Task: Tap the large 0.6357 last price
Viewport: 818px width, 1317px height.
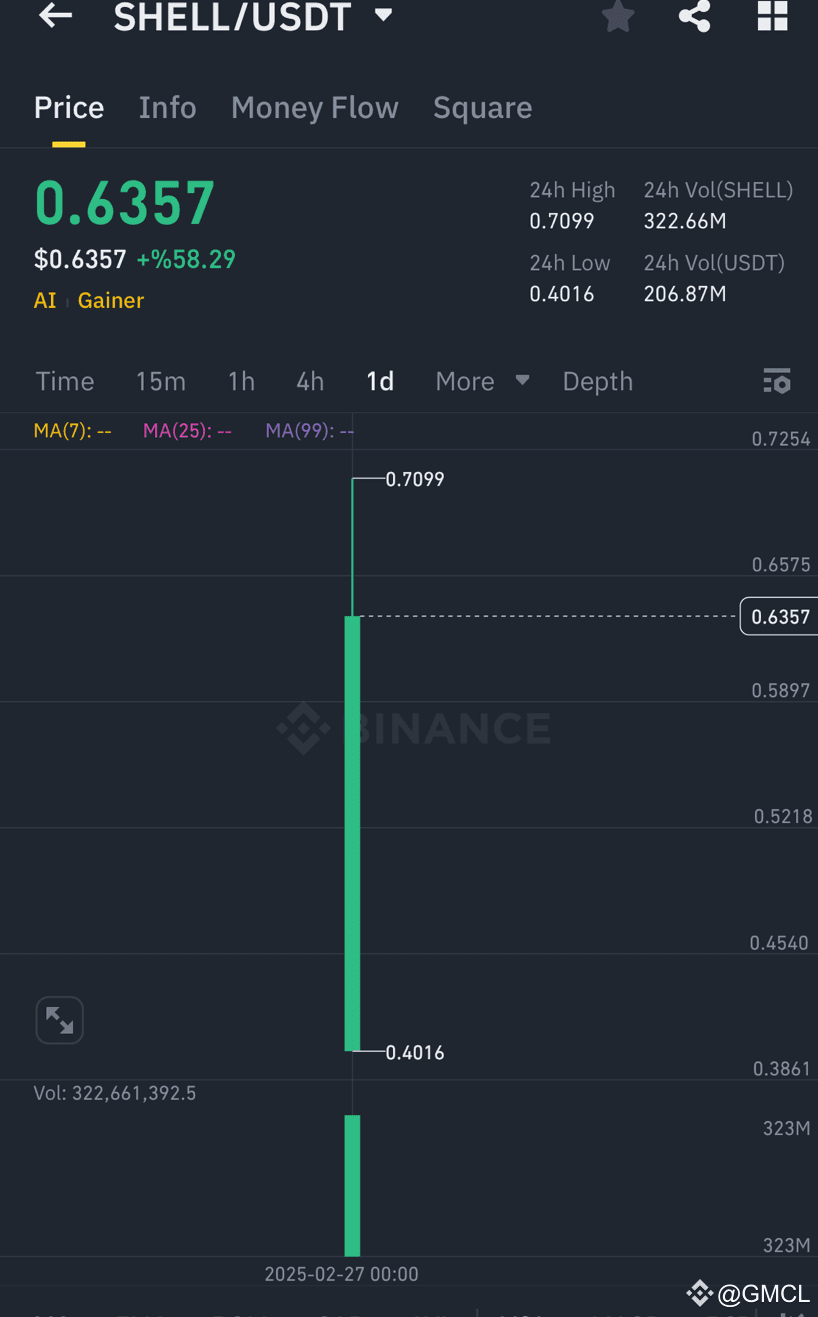Action: pos(125,204)
